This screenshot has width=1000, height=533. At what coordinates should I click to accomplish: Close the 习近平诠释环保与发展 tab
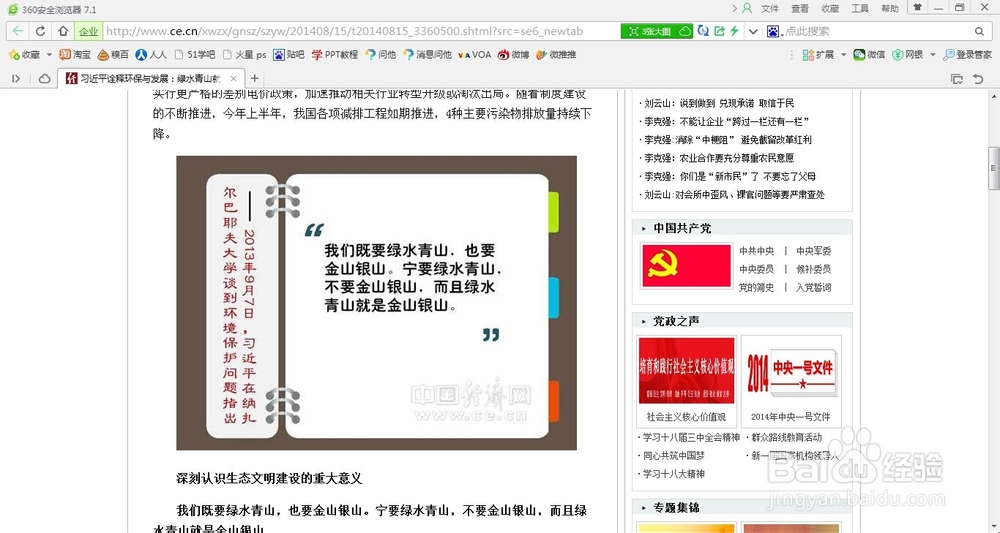pyautogui.click(x=233, y=78)
